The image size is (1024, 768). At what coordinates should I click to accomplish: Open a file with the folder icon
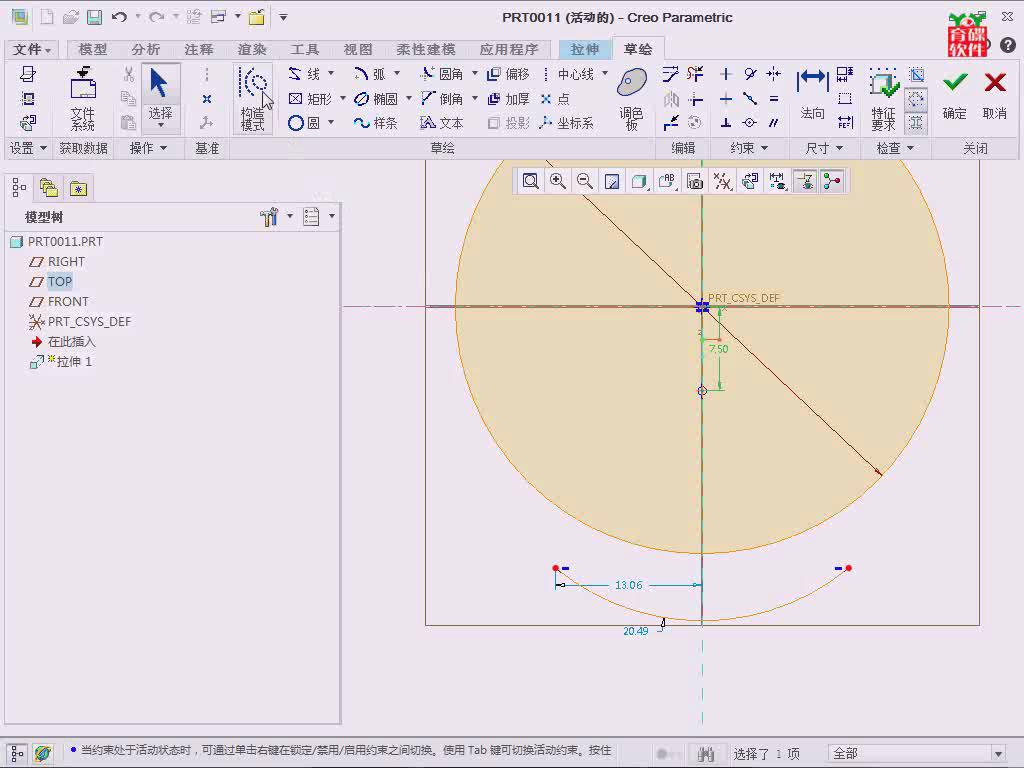pos(71,18)
